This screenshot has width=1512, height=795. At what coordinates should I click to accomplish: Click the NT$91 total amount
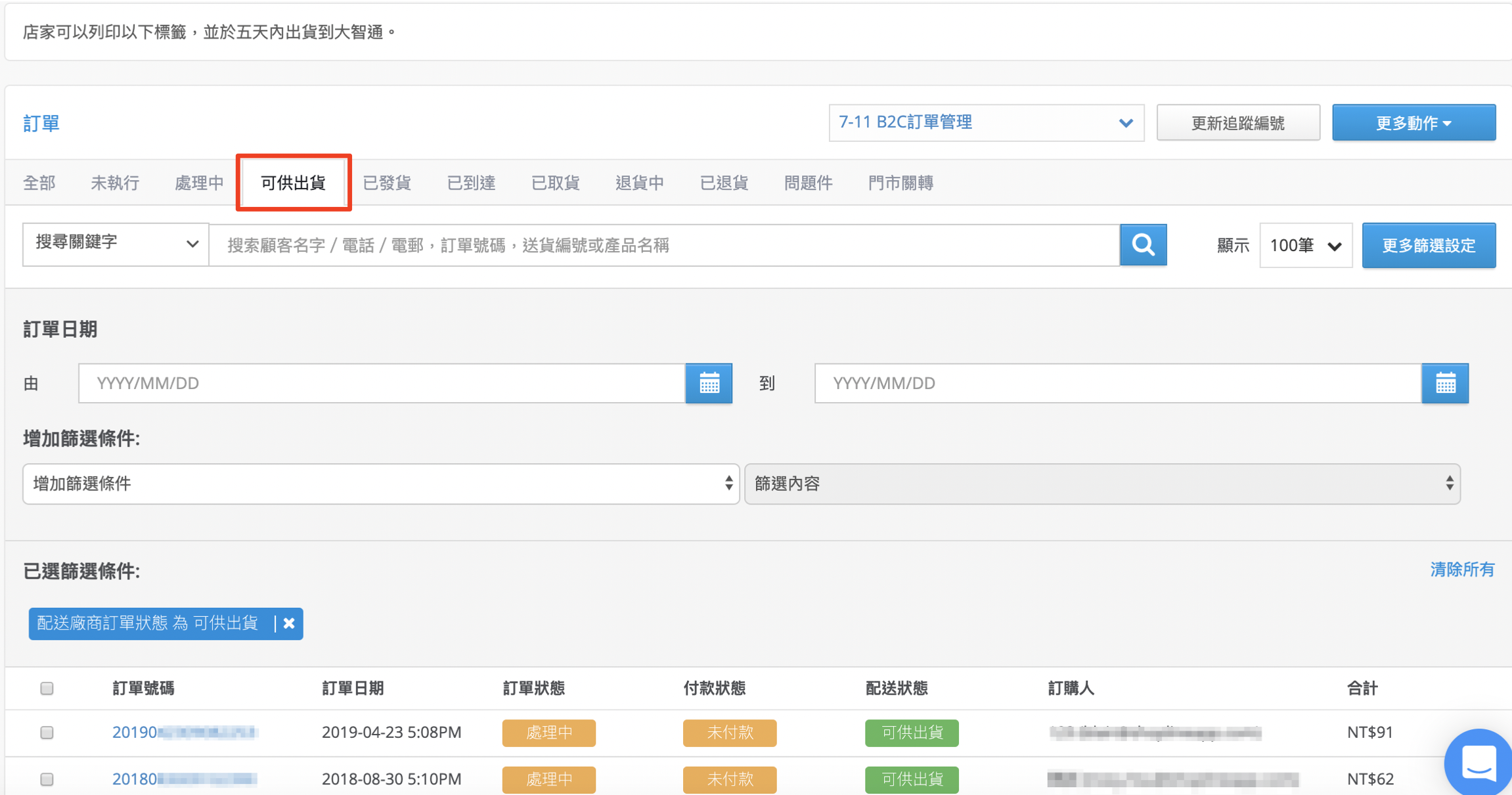[1370, 732]
